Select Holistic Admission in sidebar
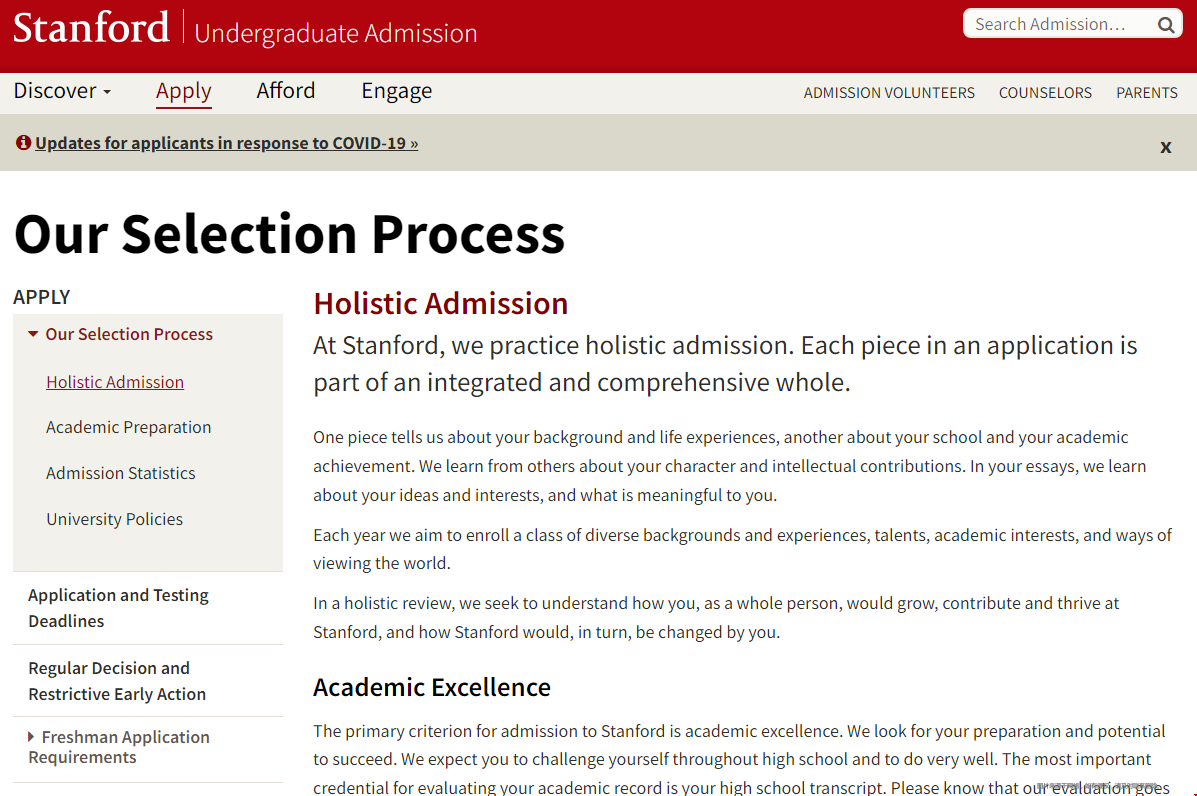 click(115, 382)
